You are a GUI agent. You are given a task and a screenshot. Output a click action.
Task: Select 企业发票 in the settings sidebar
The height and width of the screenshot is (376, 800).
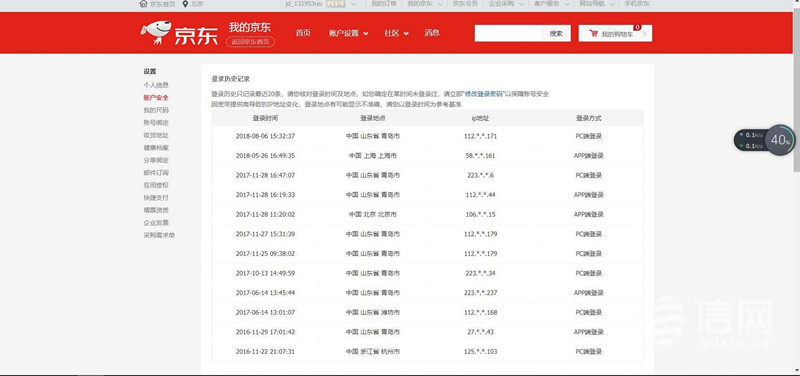(x=156, y=223)
